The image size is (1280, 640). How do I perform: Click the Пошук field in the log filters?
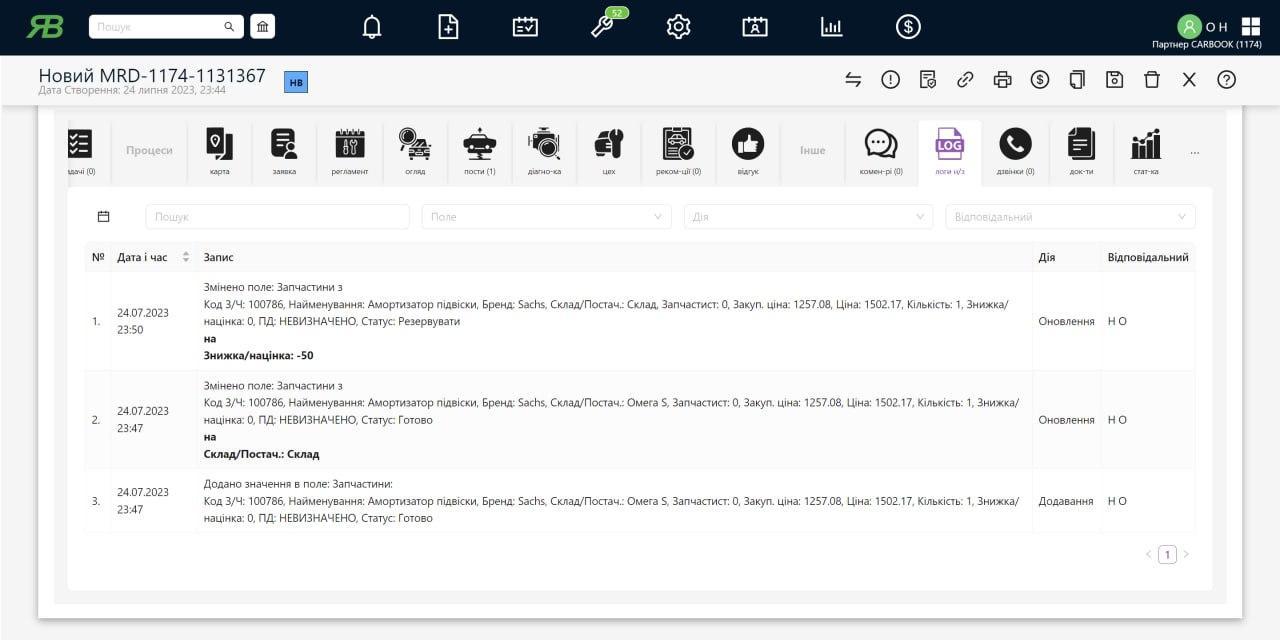277,217
